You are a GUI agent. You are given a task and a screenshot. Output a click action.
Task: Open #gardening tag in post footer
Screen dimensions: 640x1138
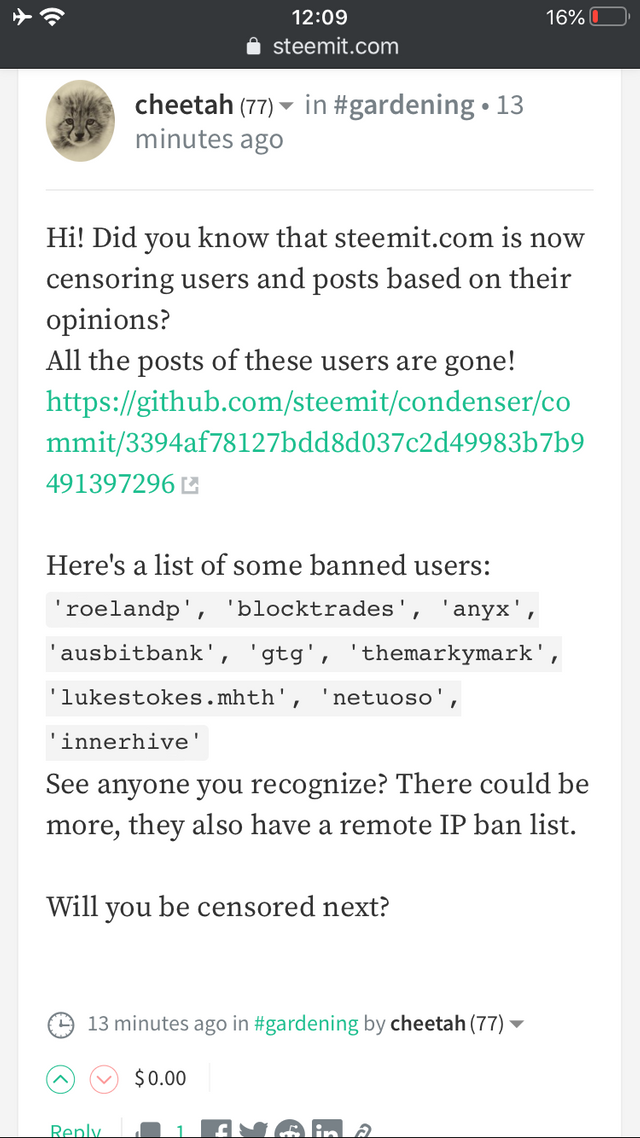point(306,1024)
